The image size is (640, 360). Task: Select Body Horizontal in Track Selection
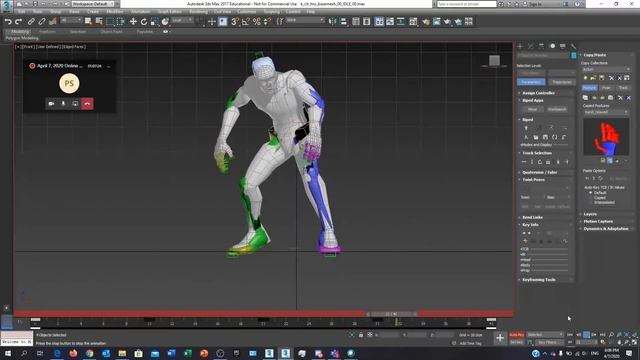point(524,162)
